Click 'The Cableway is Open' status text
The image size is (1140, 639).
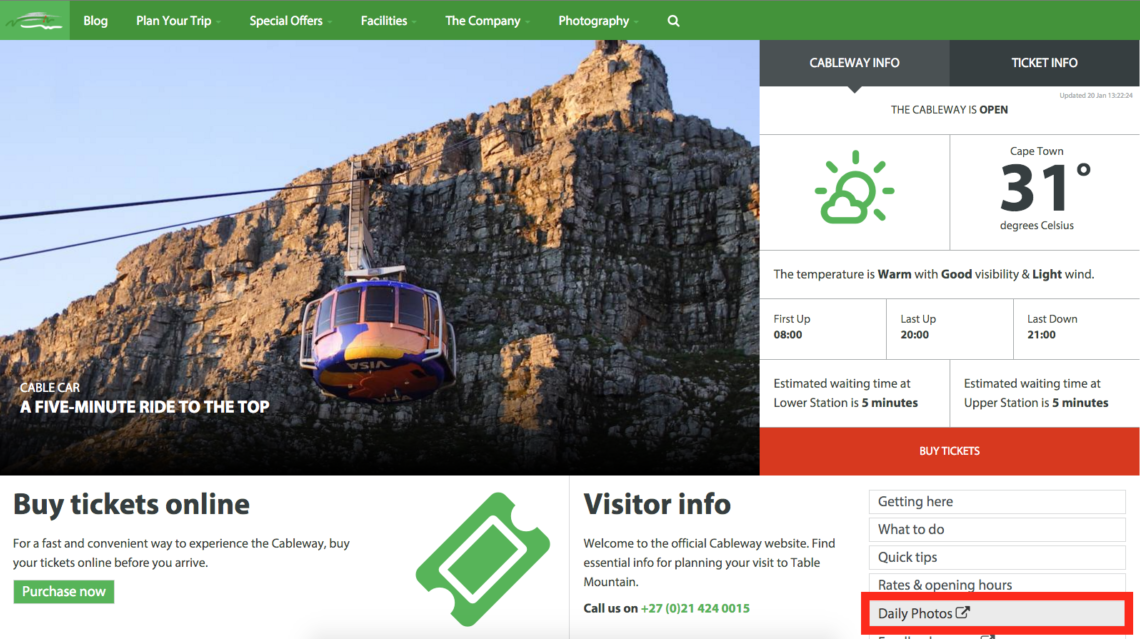point(950,110)
